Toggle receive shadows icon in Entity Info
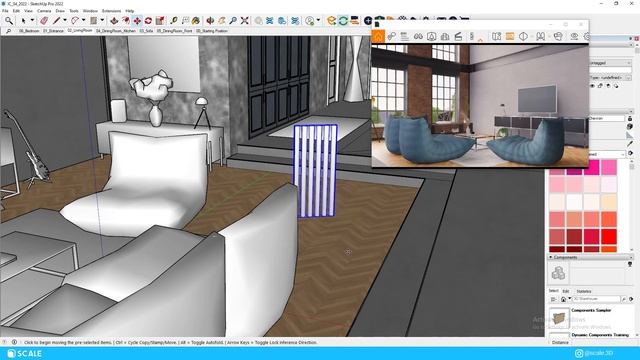This screenshot has width=640, height=360. (x=608, y=86)
